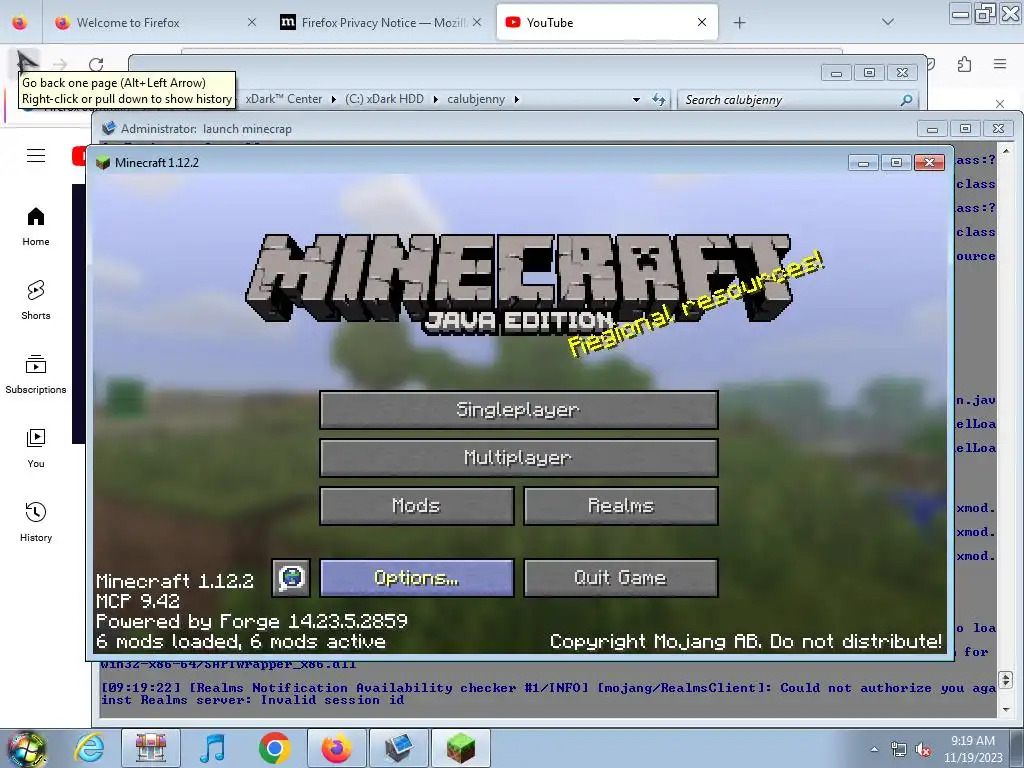Screen dimensions: 1024x768
Task: Open the Windows Start menu
Action: (x=26, y=748)
